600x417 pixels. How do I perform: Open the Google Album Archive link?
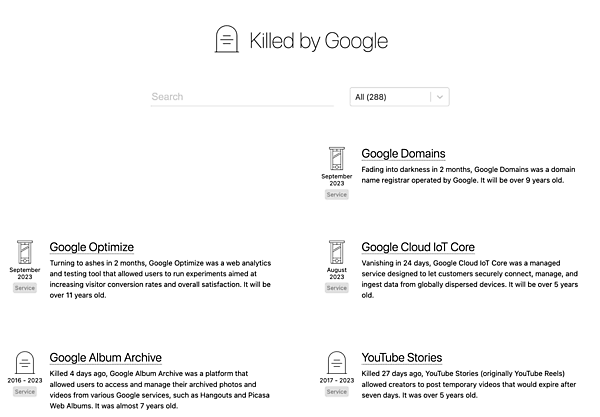click(x=105, y=358)
